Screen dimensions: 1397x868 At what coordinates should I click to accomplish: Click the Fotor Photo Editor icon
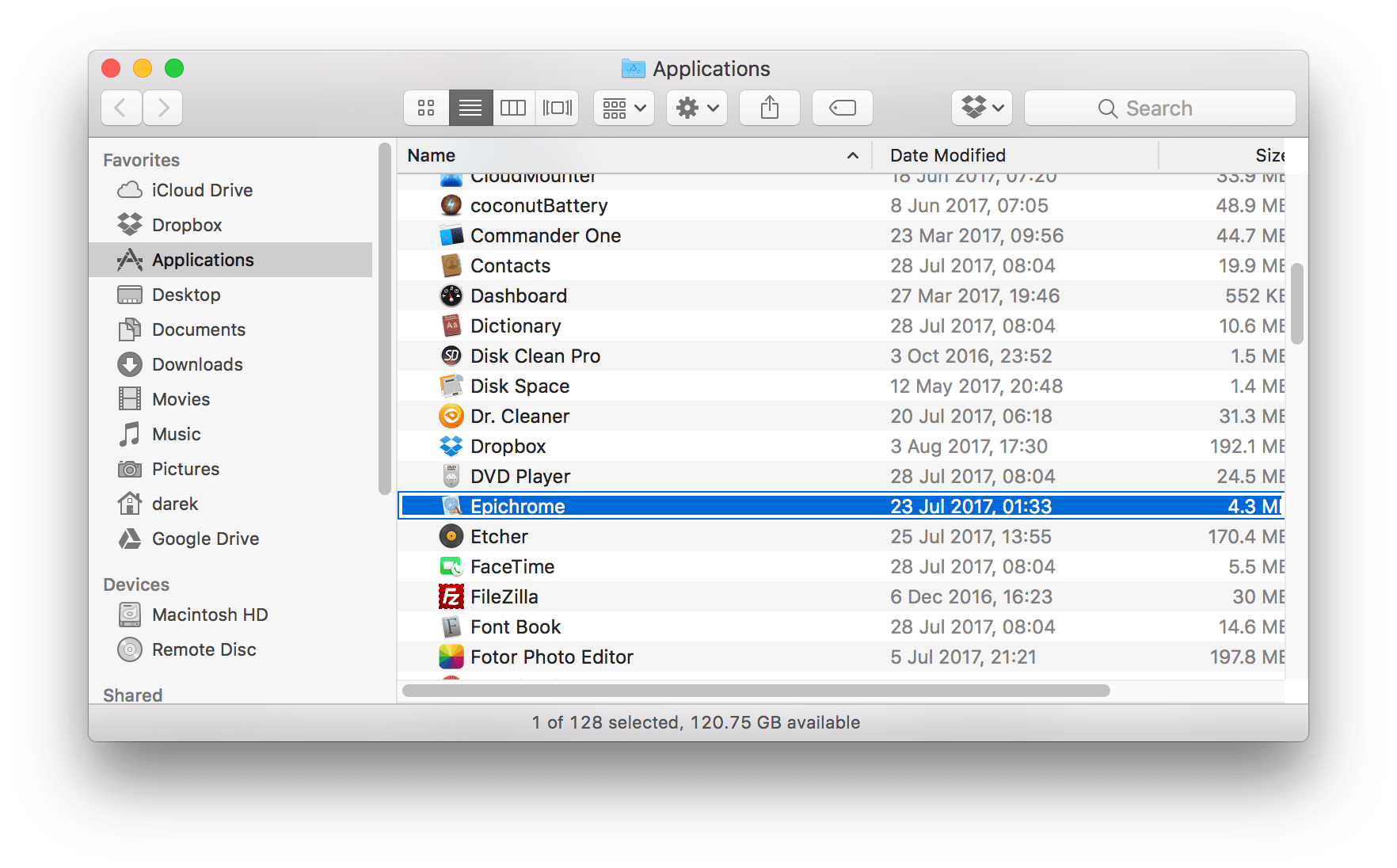451,657
